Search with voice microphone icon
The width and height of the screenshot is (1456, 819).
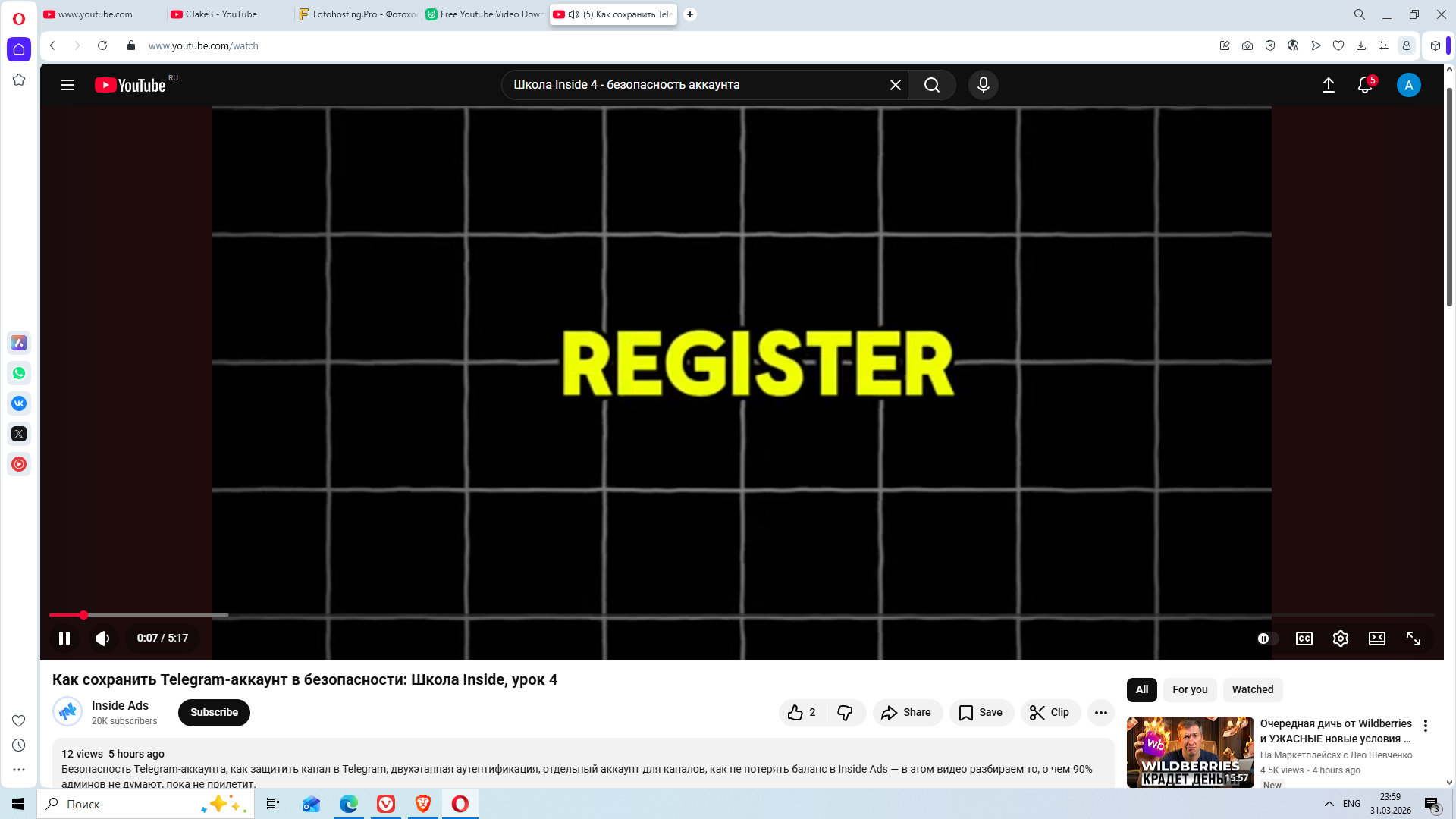(x=983, y=85)
